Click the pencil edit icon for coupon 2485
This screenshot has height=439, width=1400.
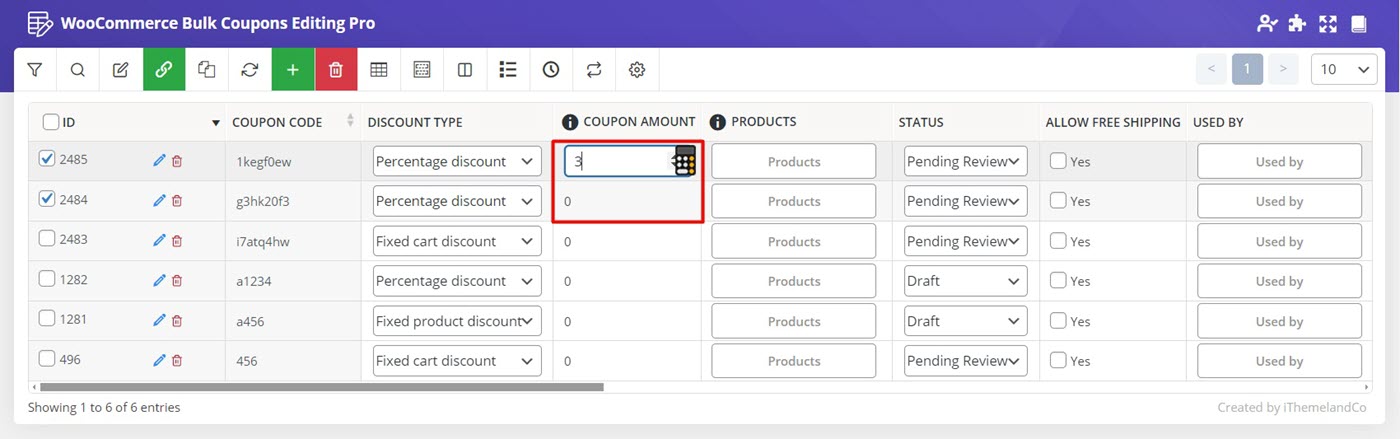coord(159,161)
